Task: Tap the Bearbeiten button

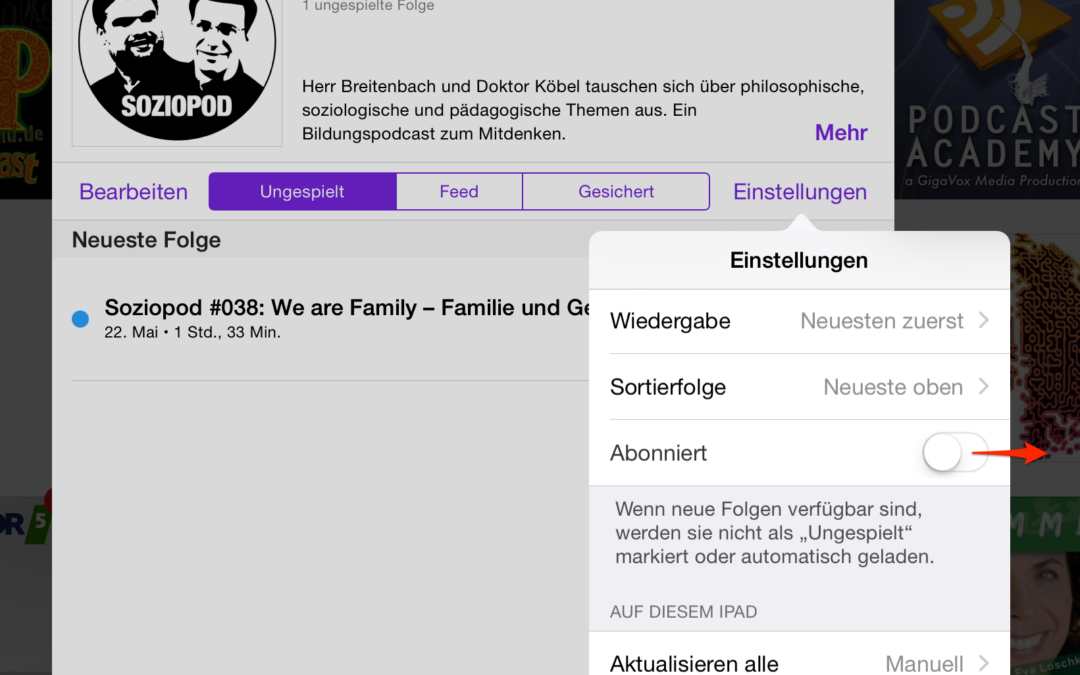Action: coord(134,192)
